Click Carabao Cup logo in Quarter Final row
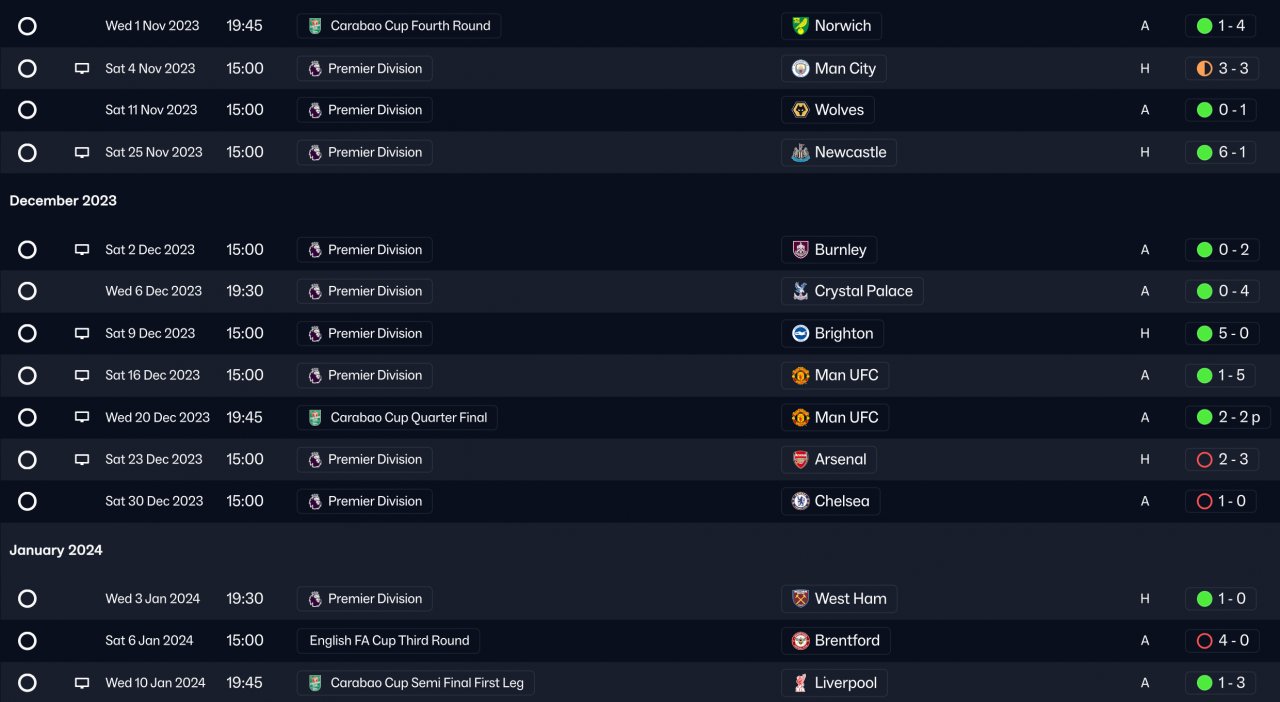The height and width of the screenshot is (702, 1280). 315,417
